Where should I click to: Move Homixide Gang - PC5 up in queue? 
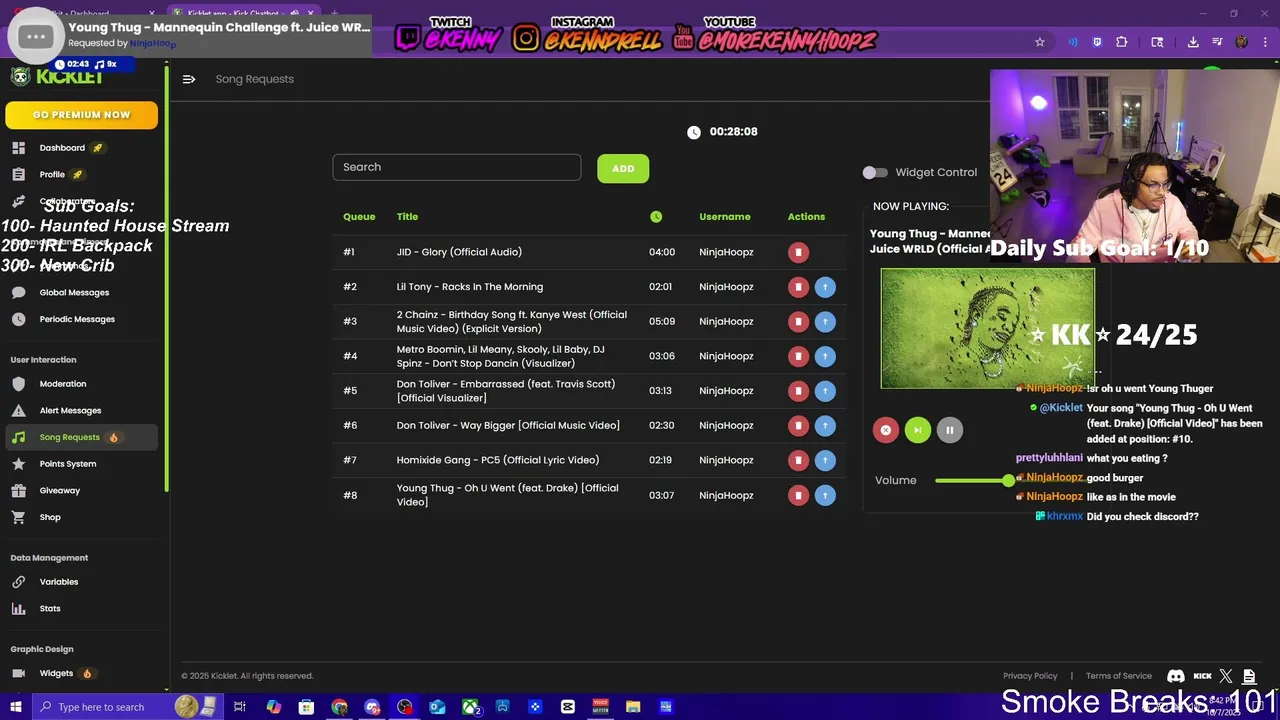(825, 460)
